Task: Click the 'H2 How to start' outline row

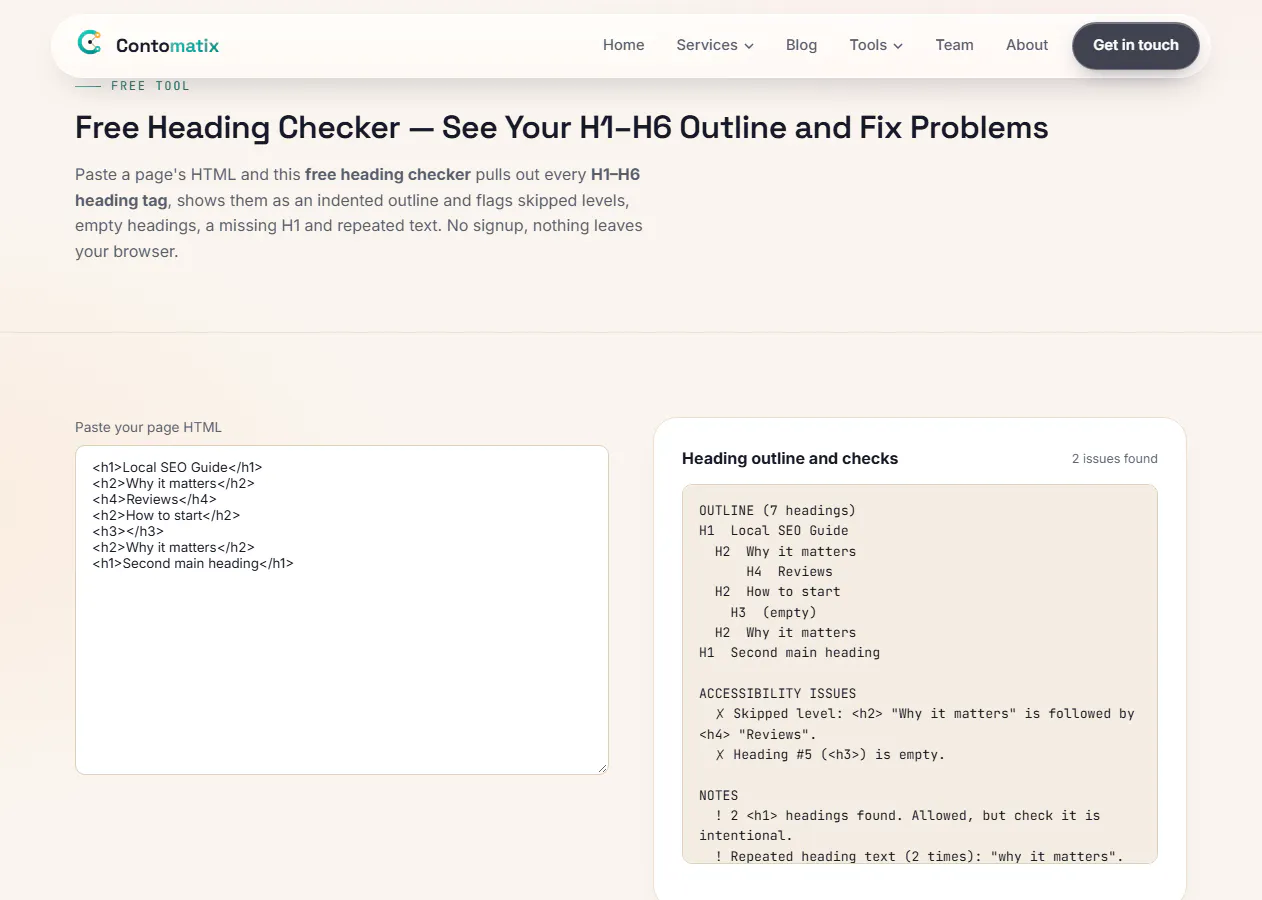Action: 778,592
